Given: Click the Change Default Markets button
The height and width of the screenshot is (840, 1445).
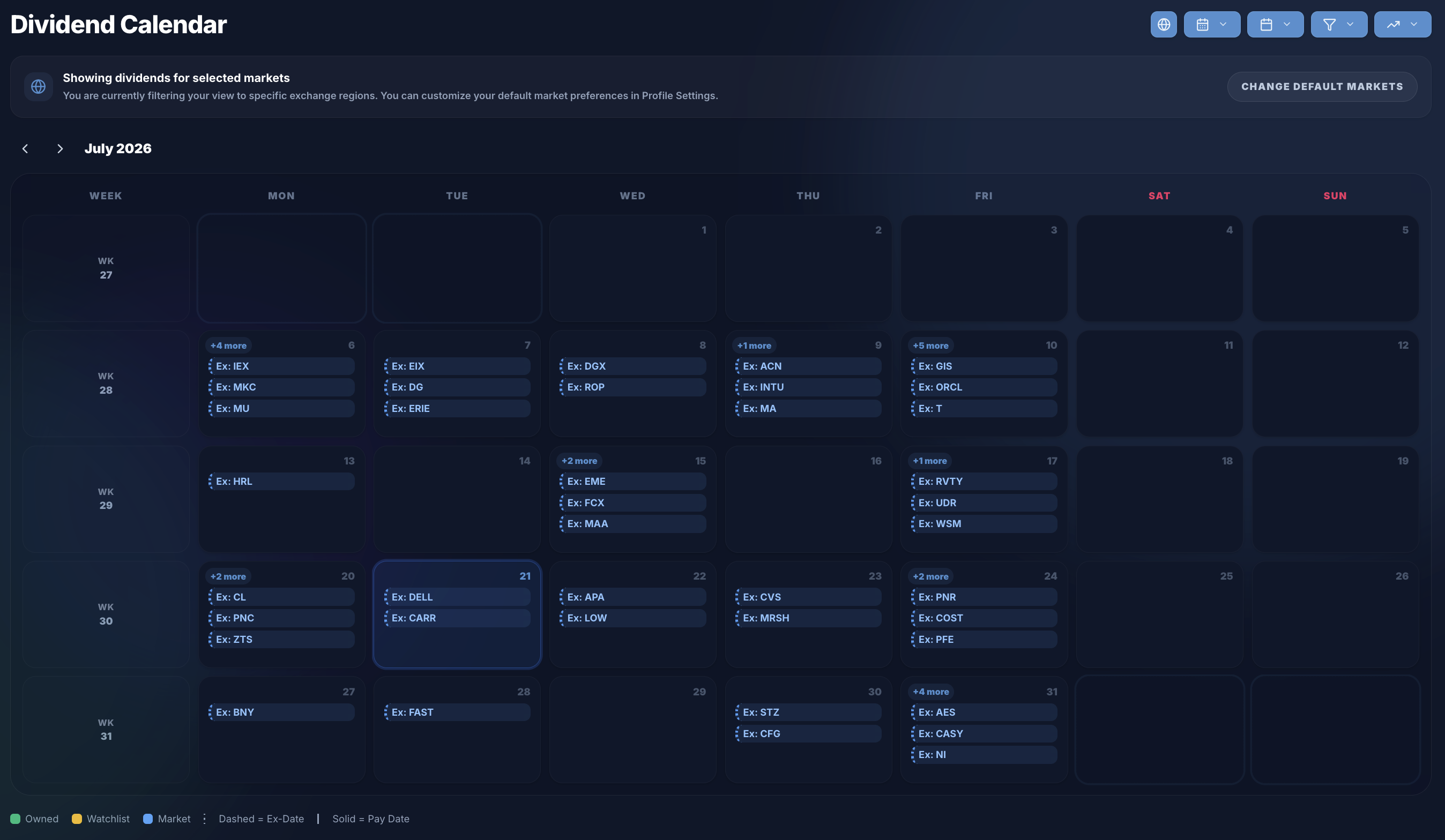Looking at the screenshot, I should [x=1322, y=87].
